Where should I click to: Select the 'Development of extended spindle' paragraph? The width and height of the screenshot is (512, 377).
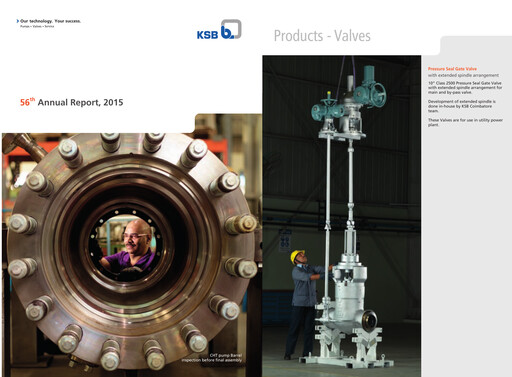pos(462,106)
